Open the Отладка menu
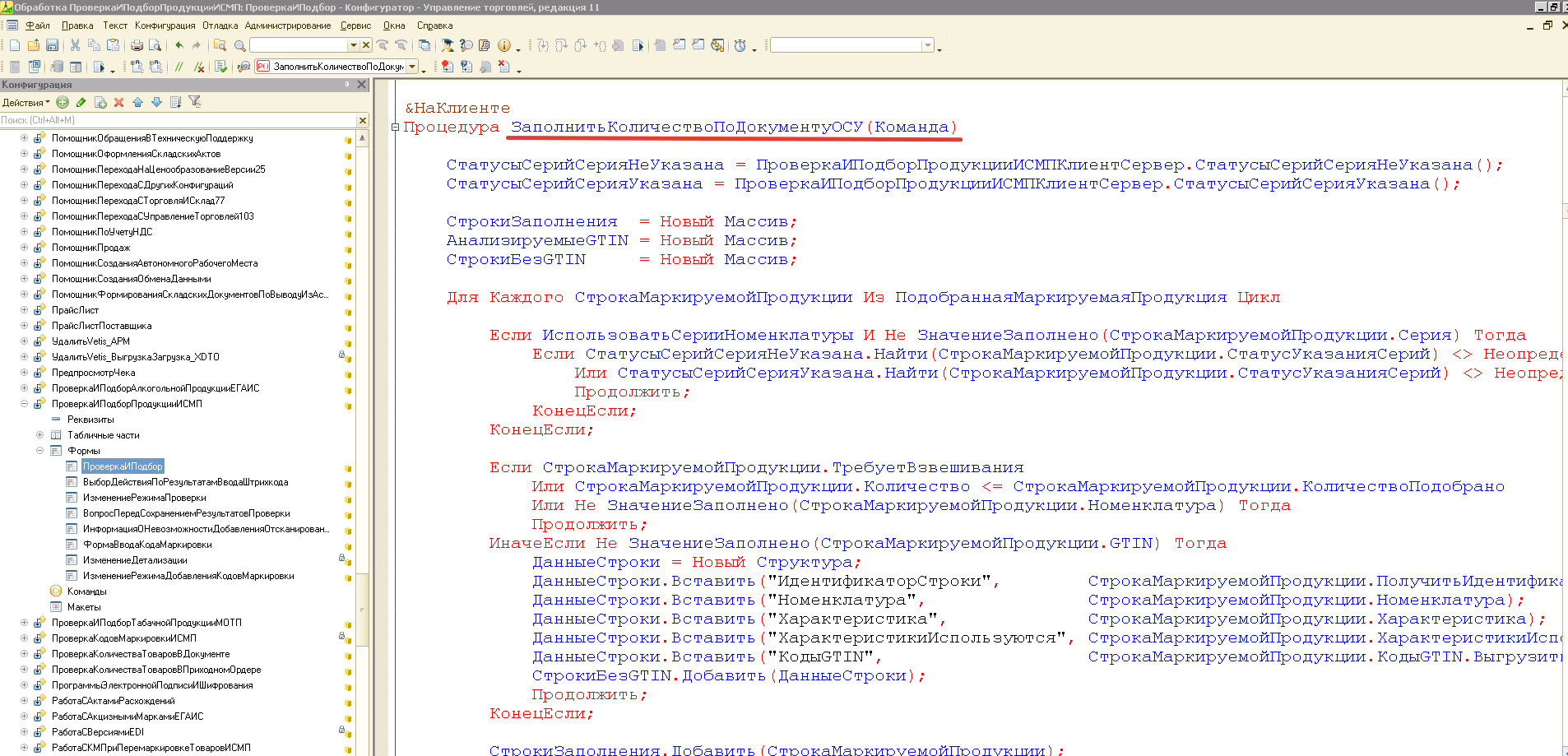Image resolution: width=1568 pixels, height=756 pixels. (x=220, y=26)
